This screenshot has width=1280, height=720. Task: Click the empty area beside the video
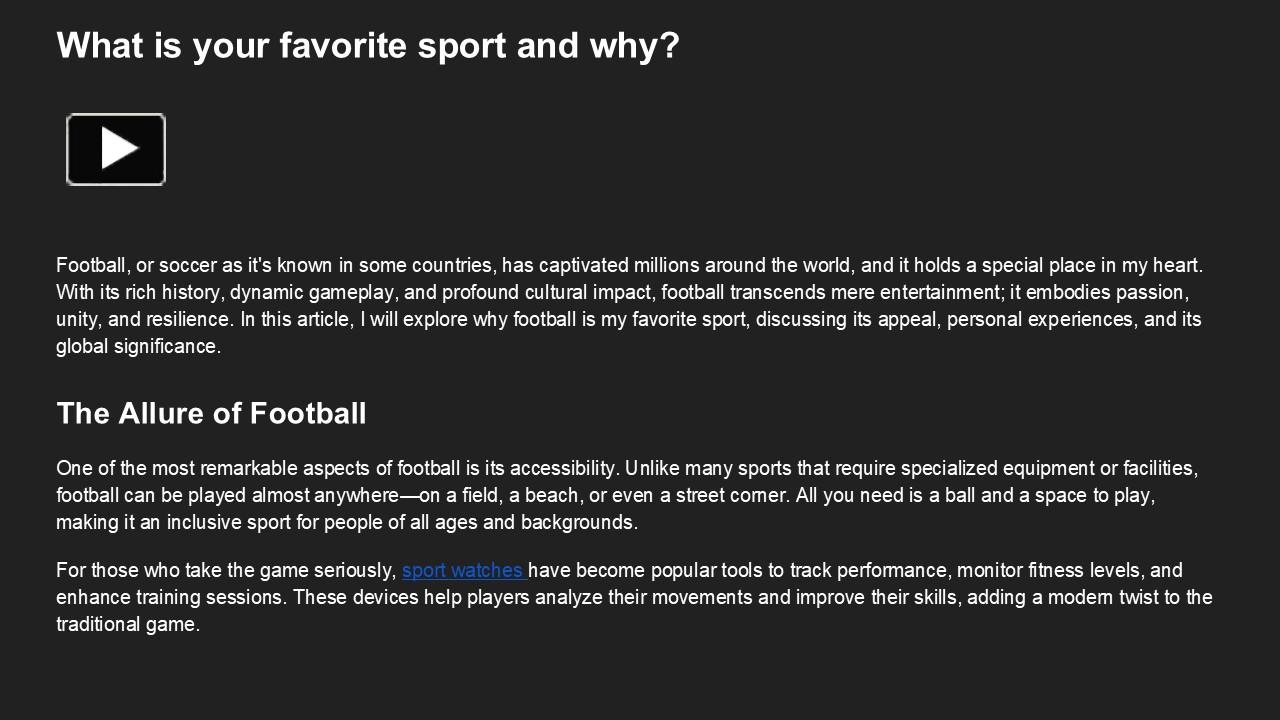pyautogui.click(x=500, y=149)
